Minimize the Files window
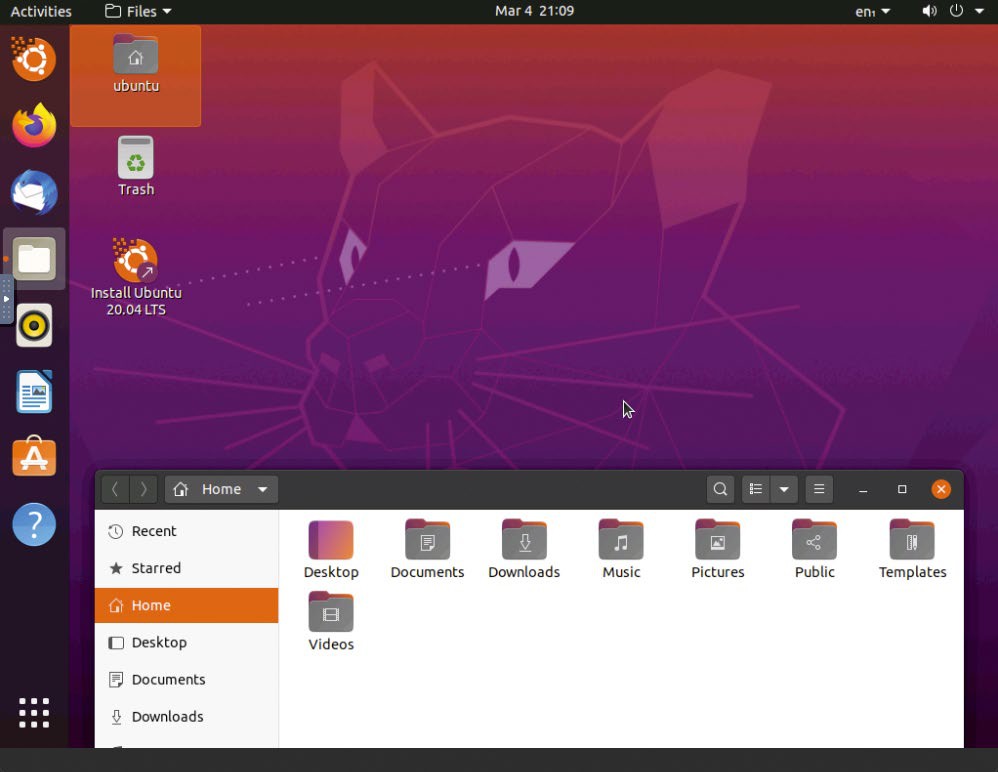This screenshot has height=772, width=998. point(862,489)
